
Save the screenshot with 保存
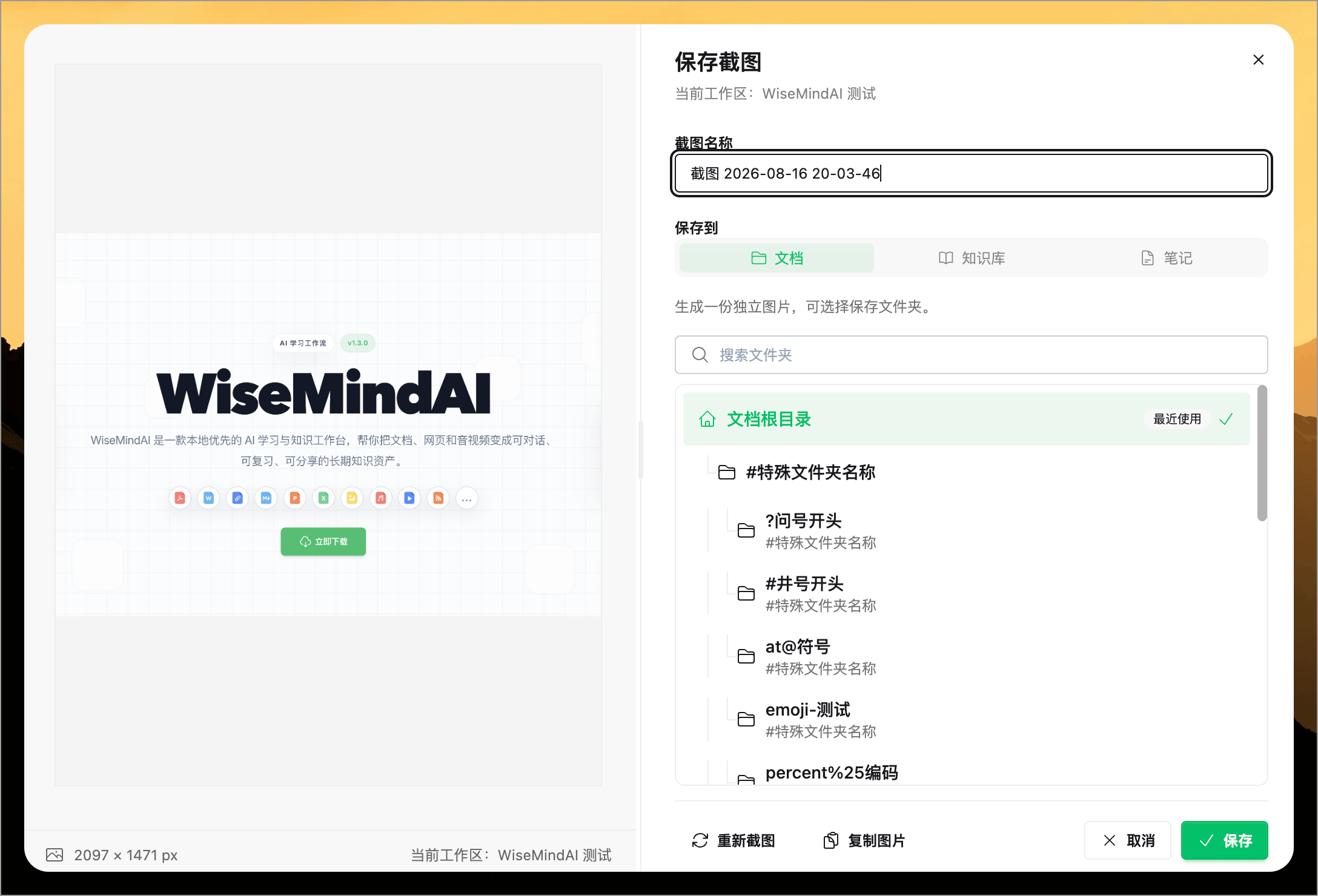click(1225, 841)
